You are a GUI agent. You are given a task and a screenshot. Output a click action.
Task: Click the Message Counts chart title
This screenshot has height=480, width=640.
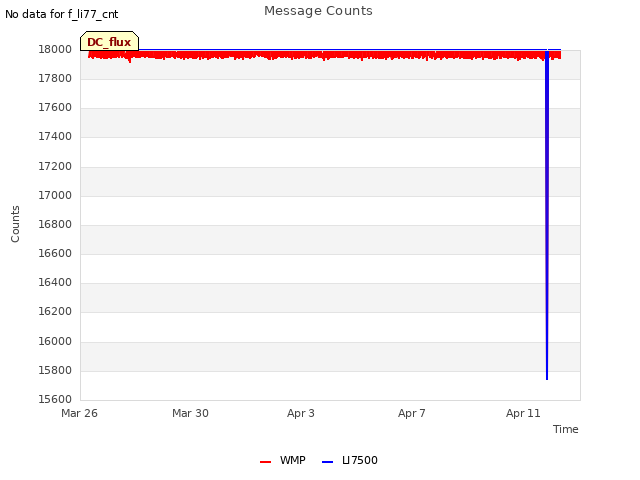318,11
